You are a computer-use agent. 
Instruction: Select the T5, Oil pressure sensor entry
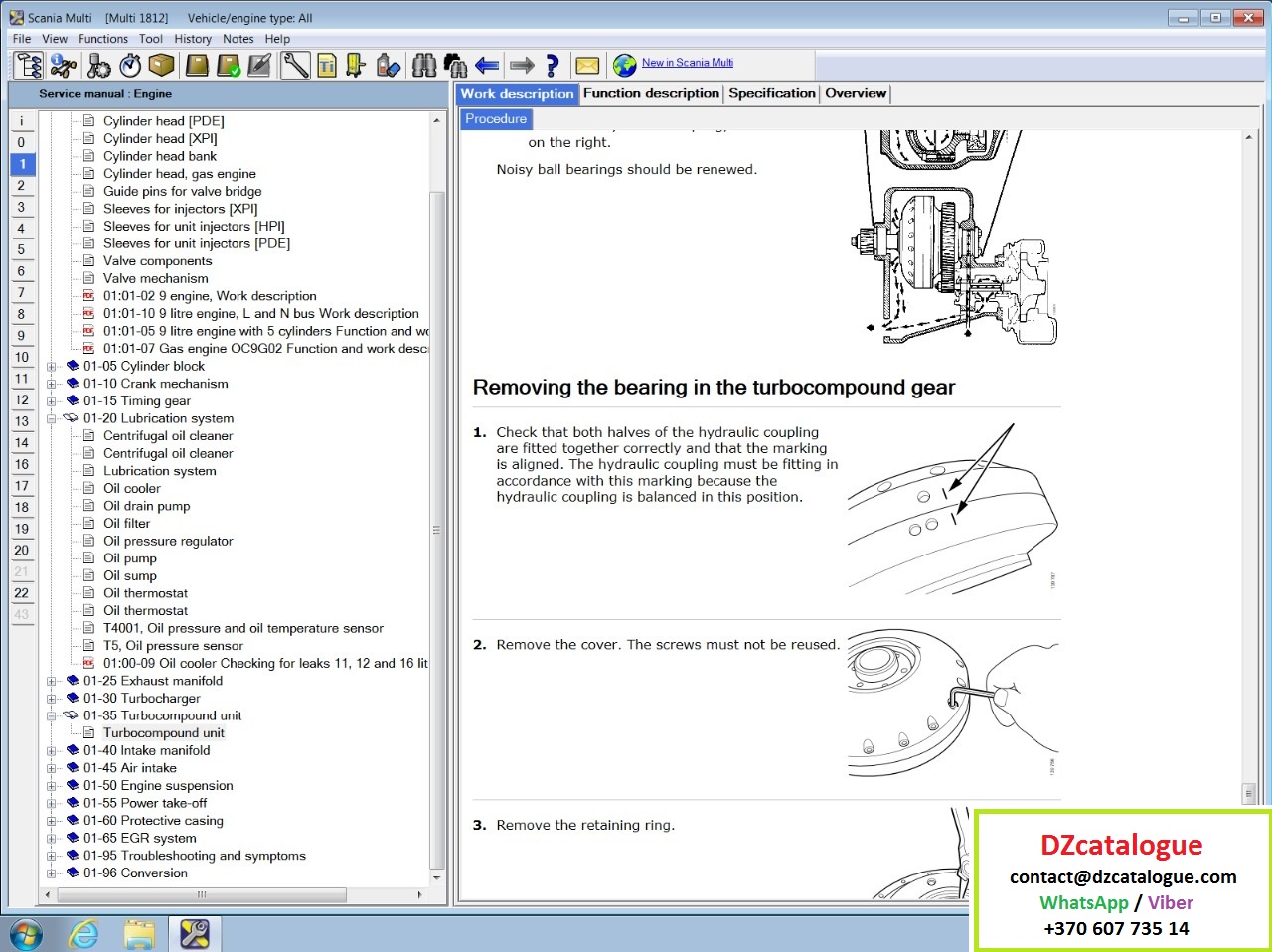173,646
